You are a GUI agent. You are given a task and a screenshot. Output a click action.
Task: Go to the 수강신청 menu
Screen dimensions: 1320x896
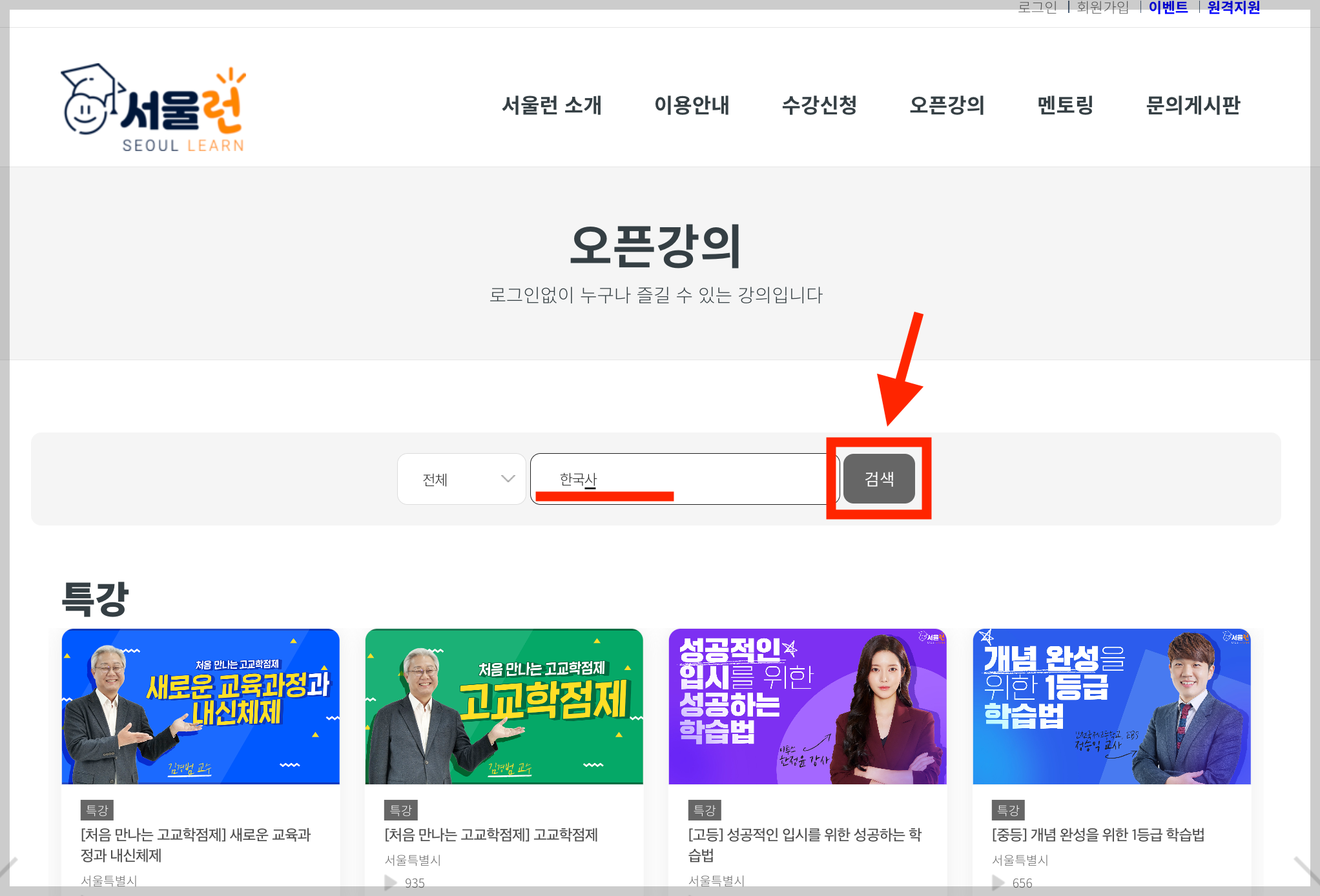(819, 105)
